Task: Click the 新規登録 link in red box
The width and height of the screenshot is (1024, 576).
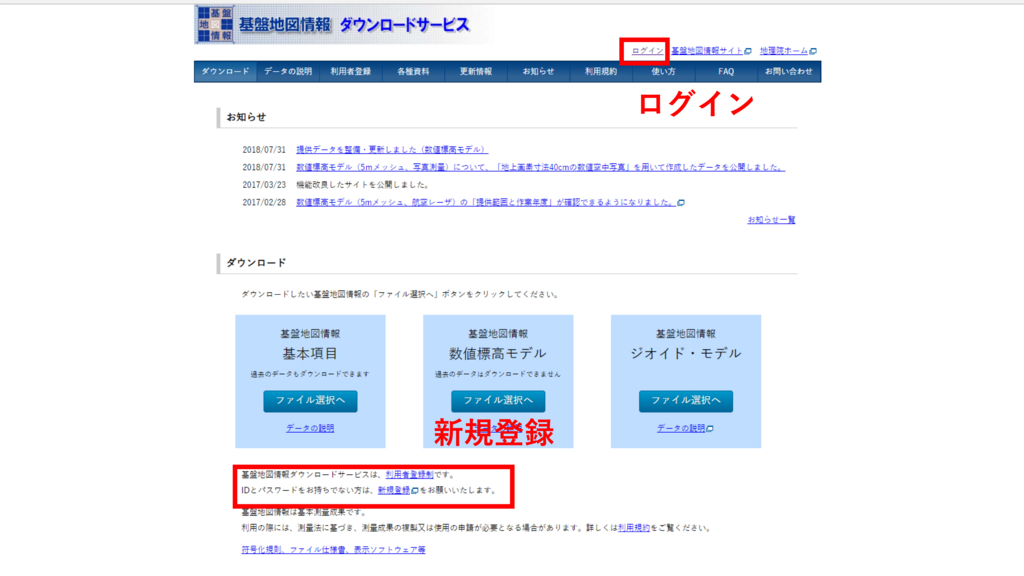Action: pyautogui.click(x=393, y=491)
